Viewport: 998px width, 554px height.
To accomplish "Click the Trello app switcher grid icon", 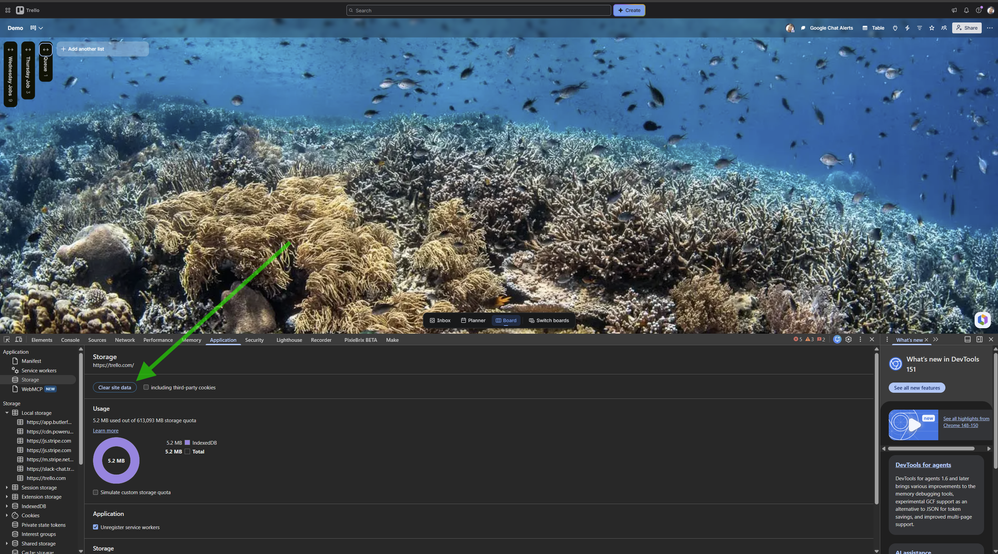I will (8, 10).
